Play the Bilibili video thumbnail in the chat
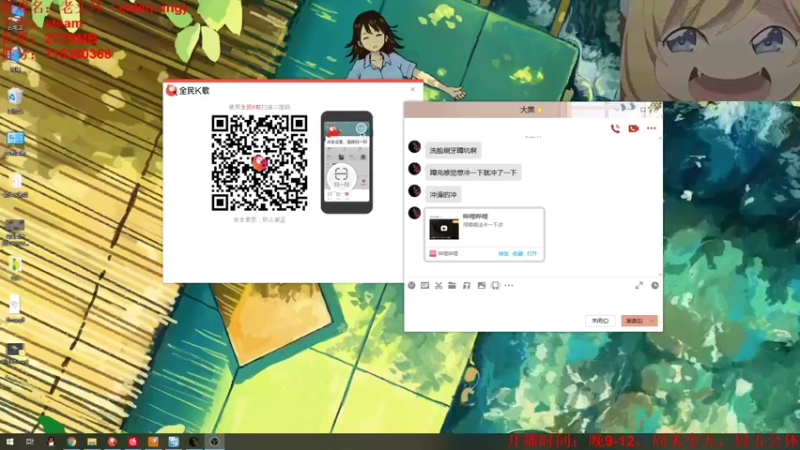 click(x=444, y=229)
